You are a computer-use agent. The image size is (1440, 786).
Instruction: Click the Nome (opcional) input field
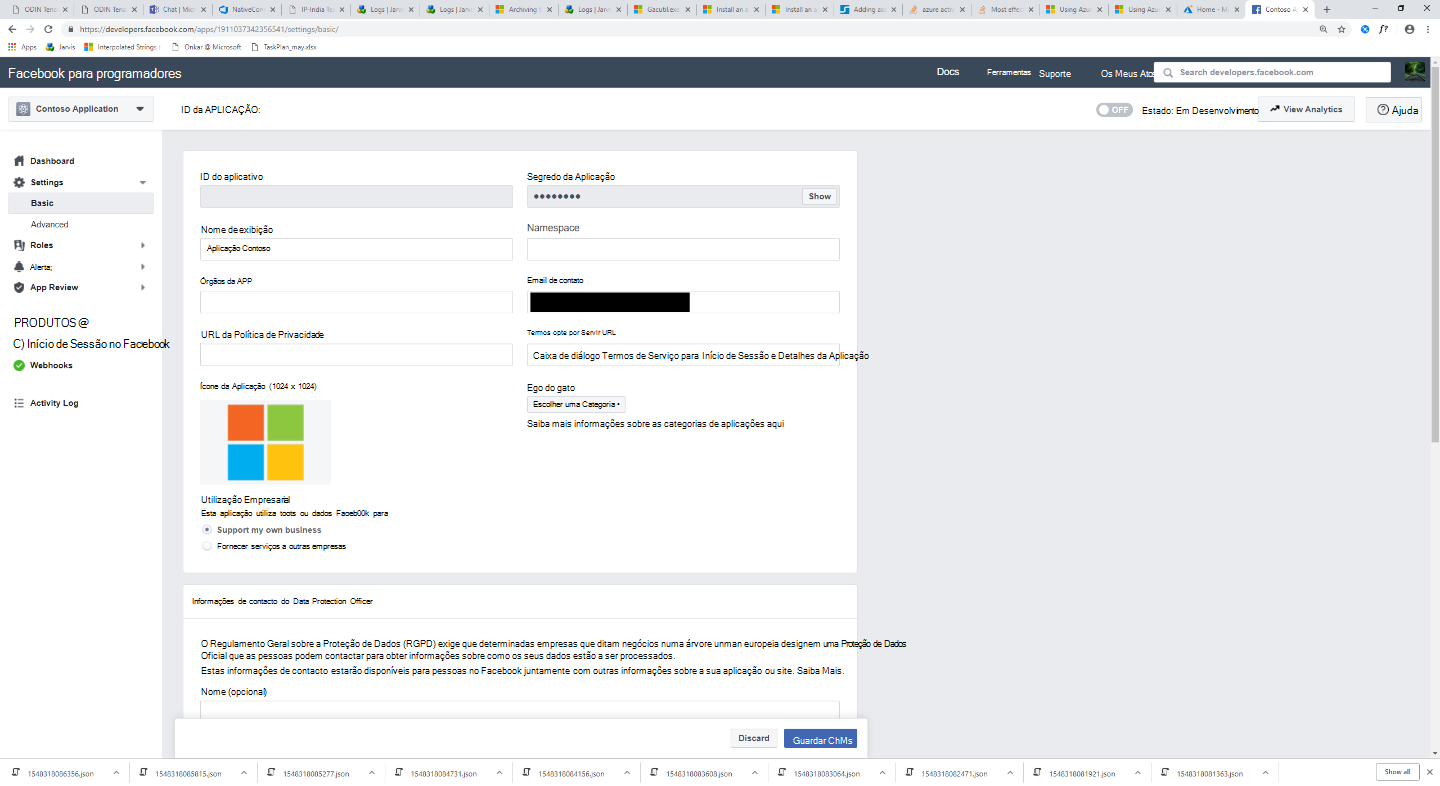(520, 710)
